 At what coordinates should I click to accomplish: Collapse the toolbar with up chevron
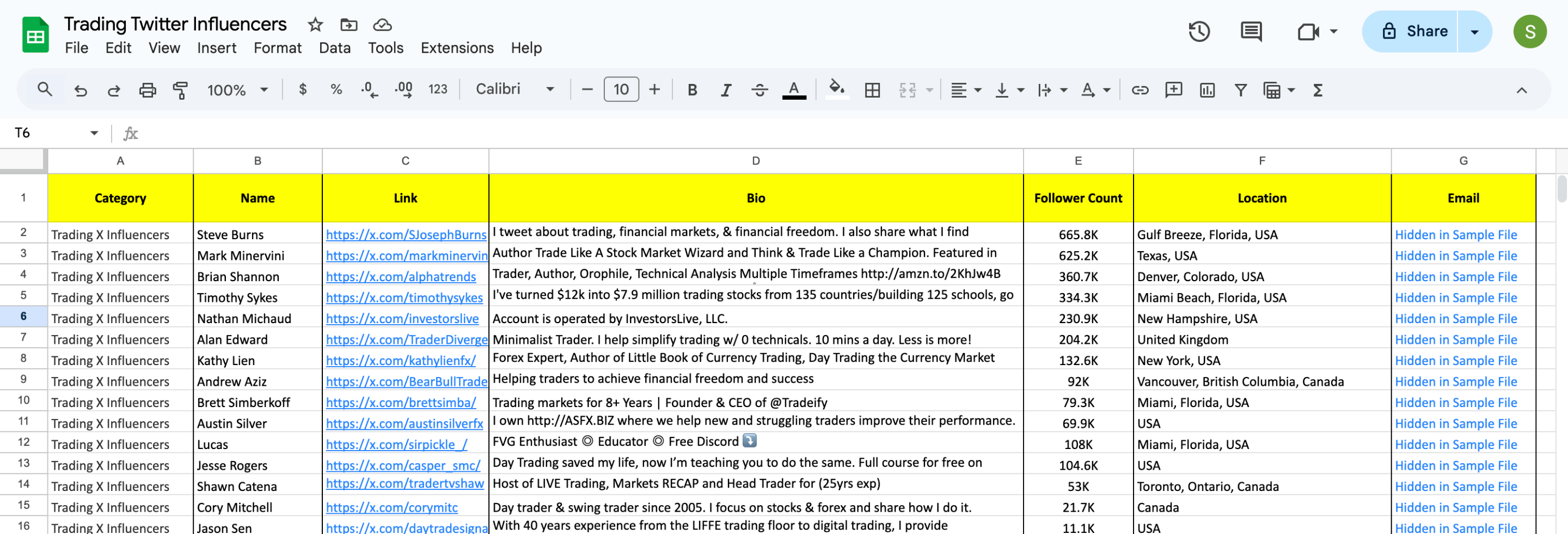[1521, 90]
